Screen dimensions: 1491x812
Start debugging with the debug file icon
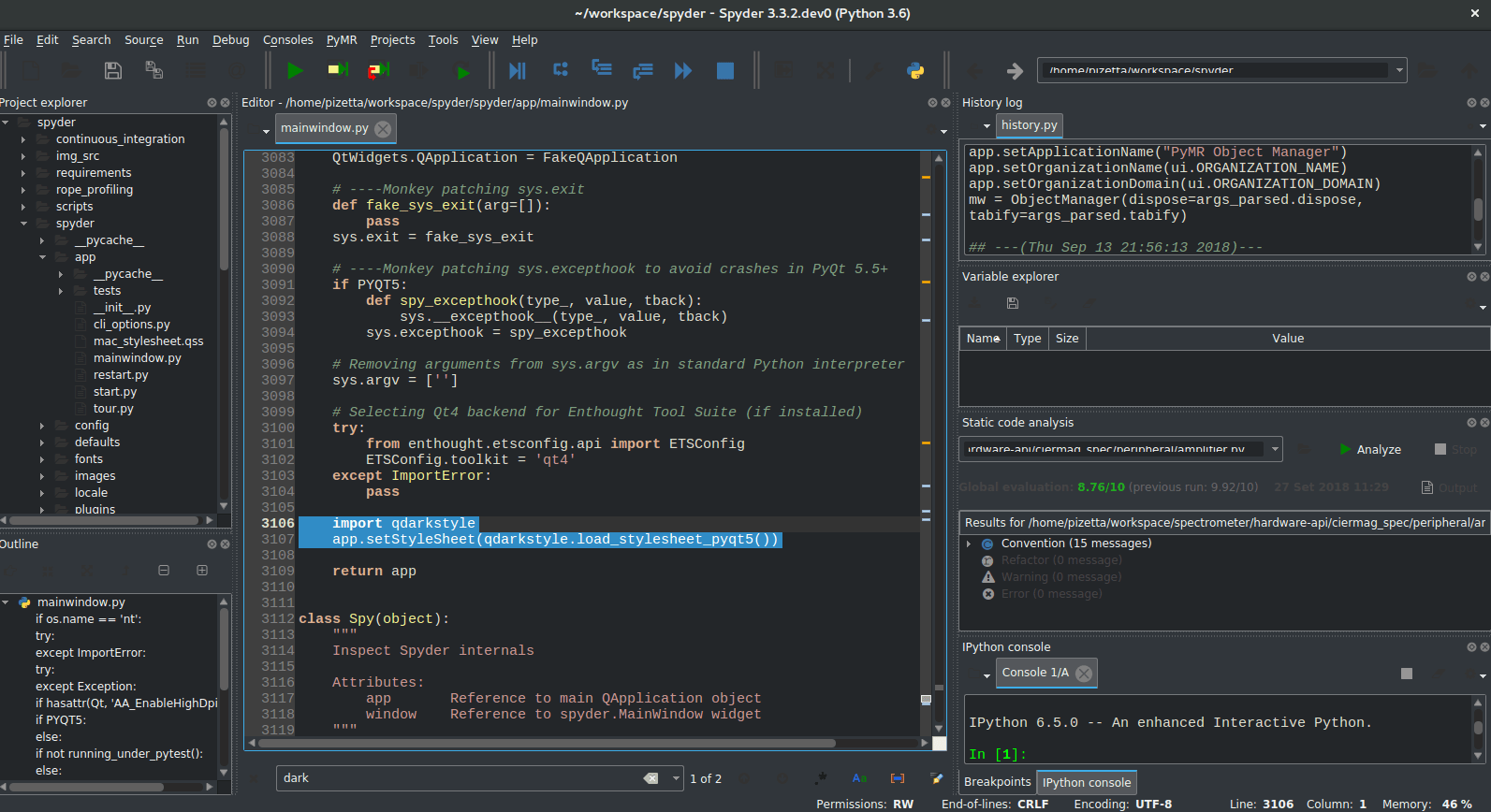(x=517, y=70)
